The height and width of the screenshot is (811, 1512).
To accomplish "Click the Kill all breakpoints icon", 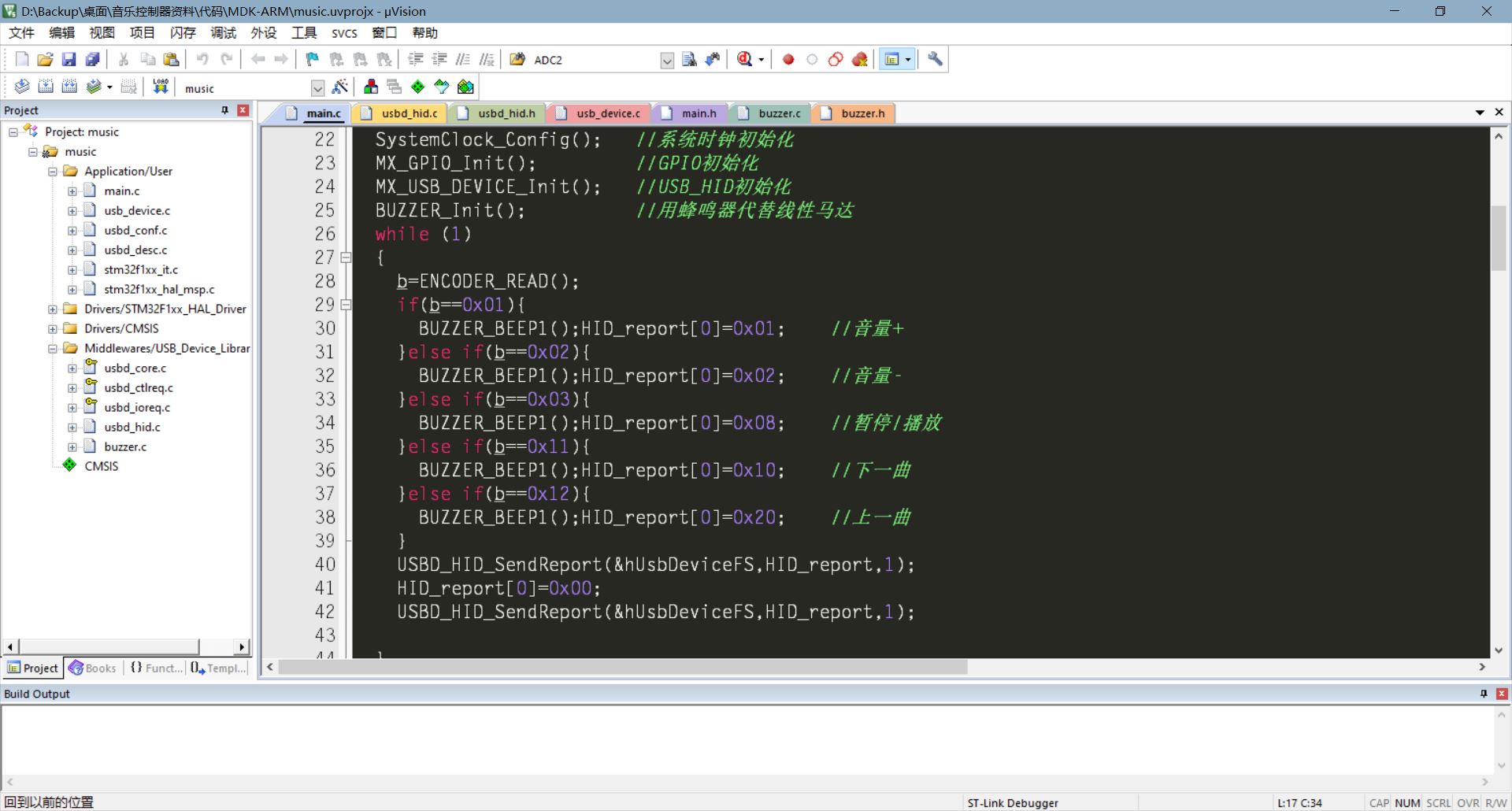I will click(860, 59).
